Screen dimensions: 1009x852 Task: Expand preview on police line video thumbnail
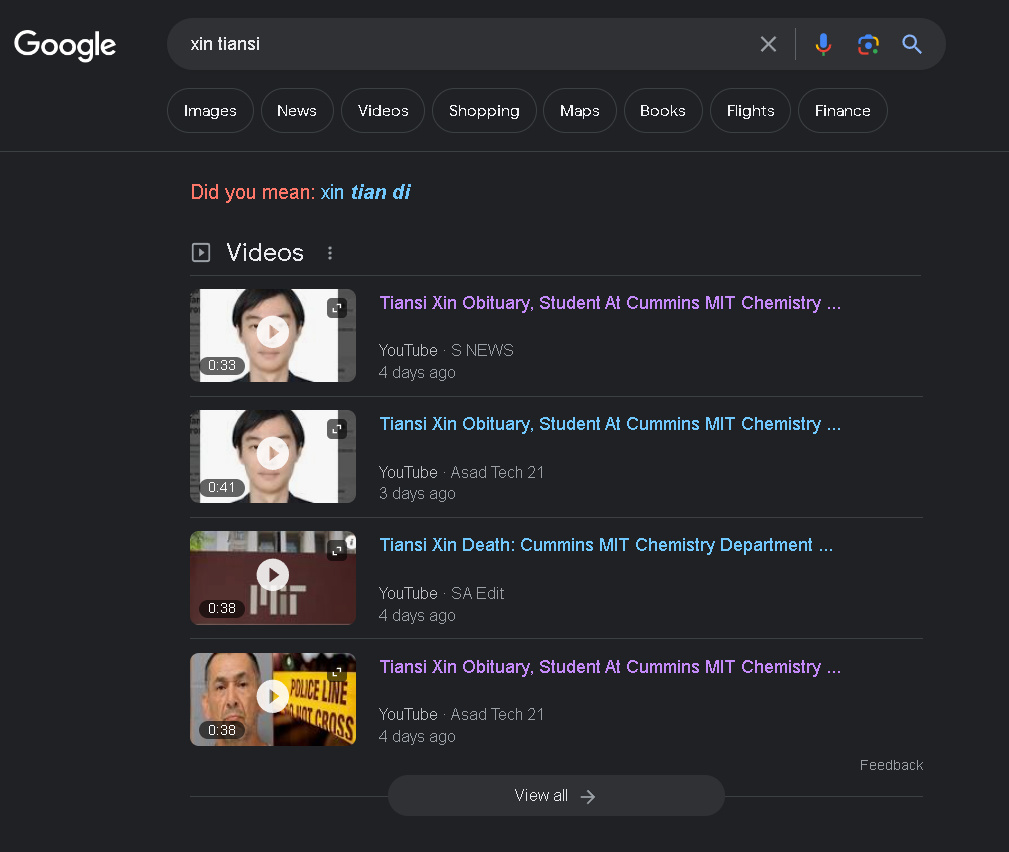tap(337, 673)
